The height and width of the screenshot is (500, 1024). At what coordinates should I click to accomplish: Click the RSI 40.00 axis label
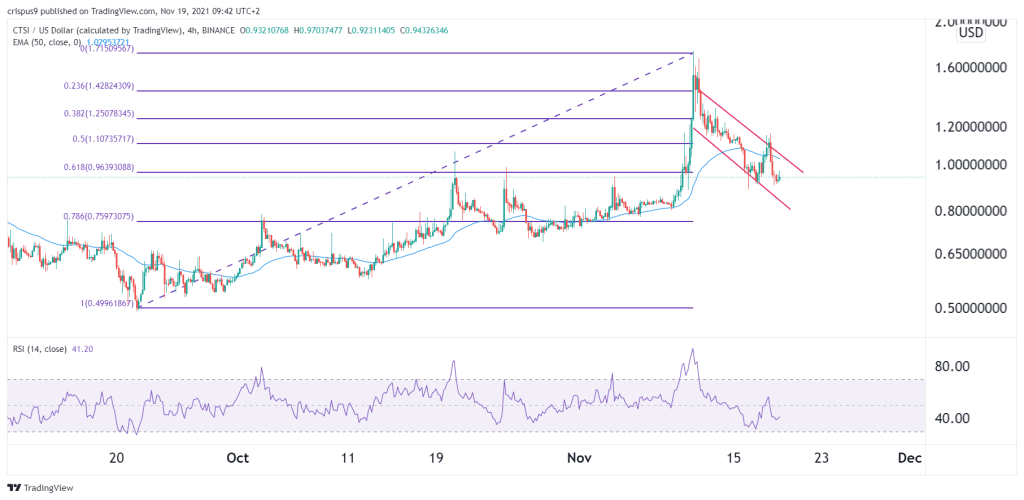pyautogui.click(x=952, y=418)
